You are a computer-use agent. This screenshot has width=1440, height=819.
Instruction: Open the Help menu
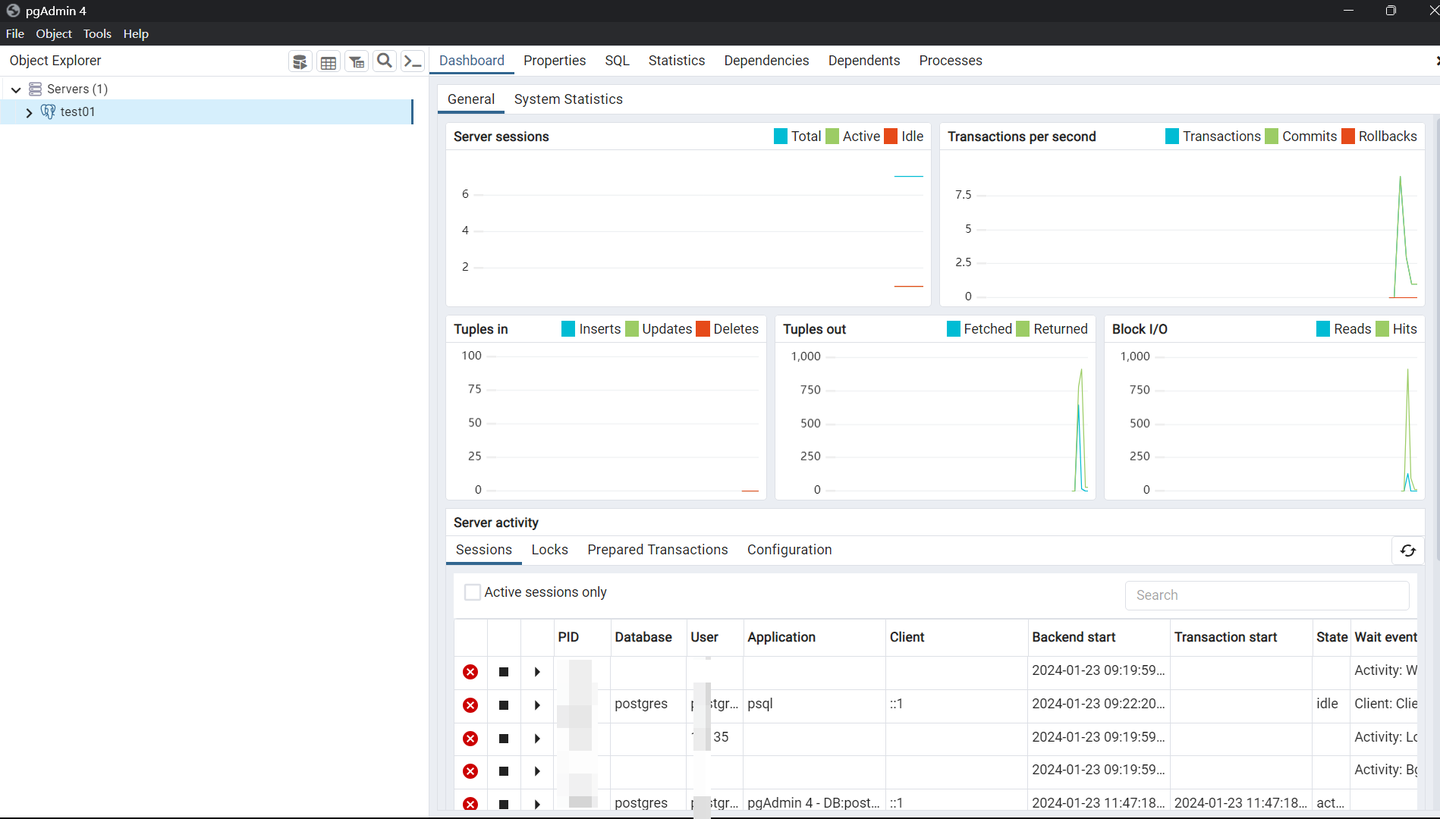[x=136, y=34]
